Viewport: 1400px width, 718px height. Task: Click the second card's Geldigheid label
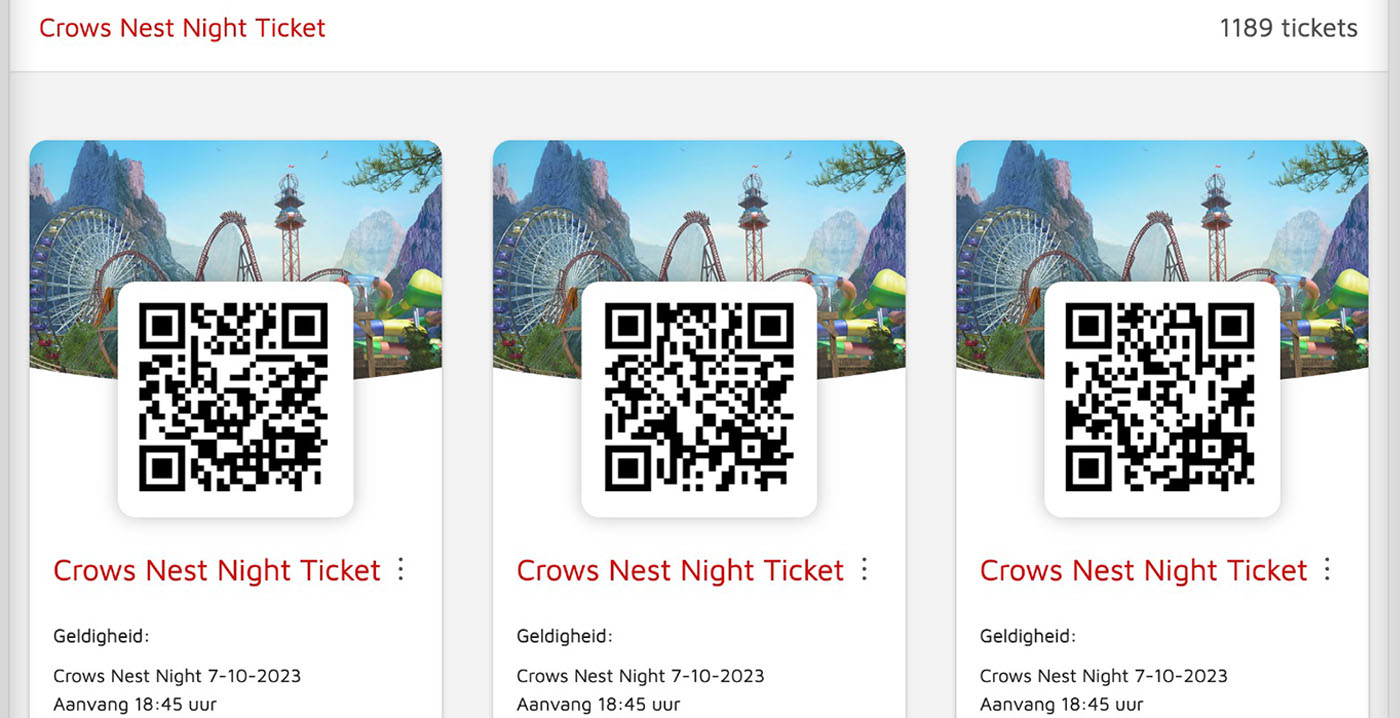pos(565,636)
